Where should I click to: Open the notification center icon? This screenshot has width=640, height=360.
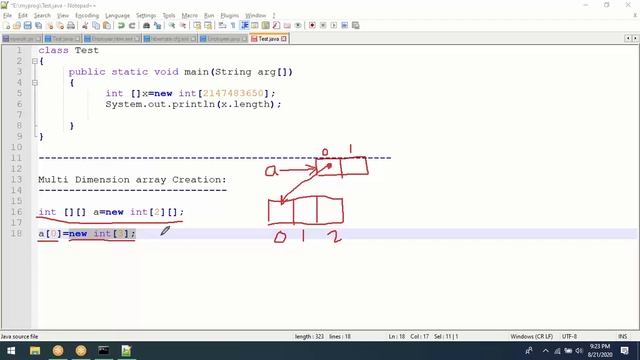pos(624,351)
